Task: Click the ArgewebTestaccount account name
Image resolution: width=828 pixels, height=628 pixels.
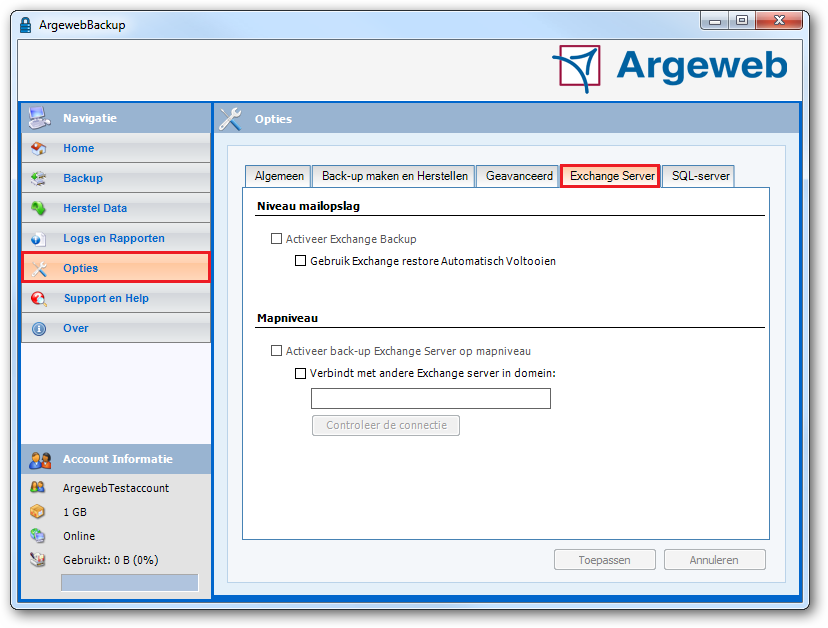Action: click(x=116, y=488)
